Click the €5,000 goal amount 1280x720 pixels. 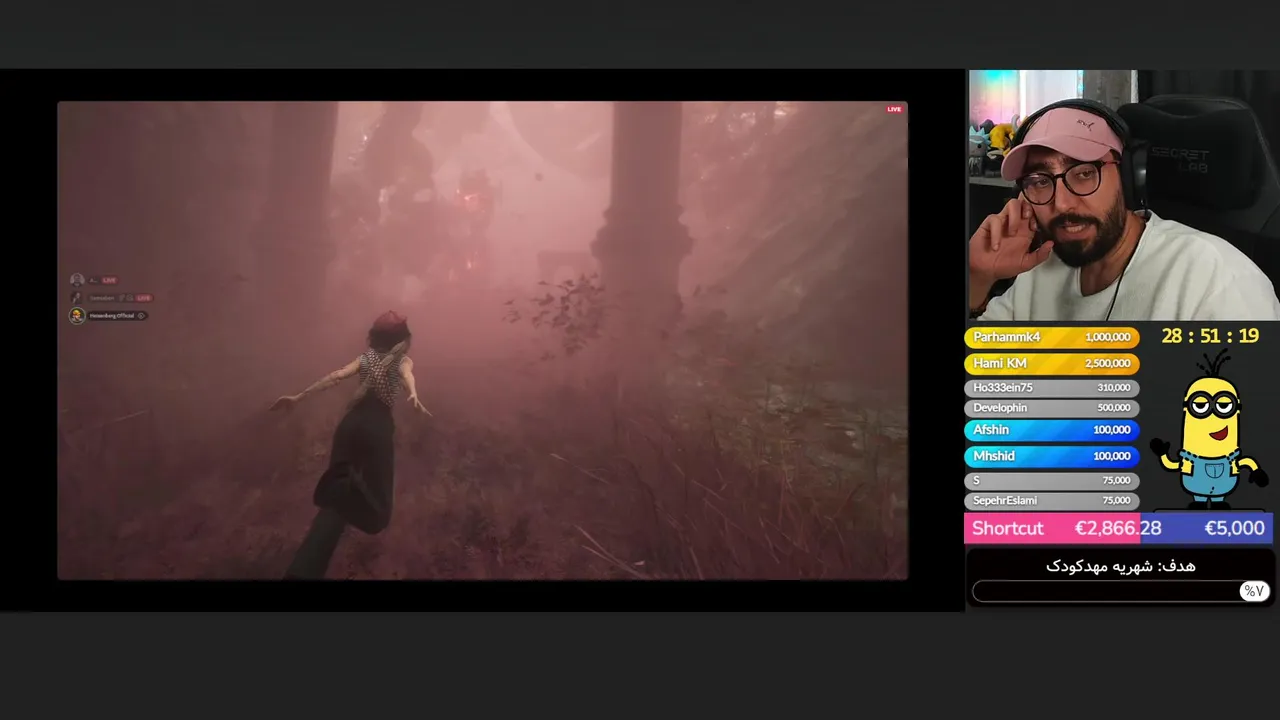pyautogui.click(x=1234, y=528)
